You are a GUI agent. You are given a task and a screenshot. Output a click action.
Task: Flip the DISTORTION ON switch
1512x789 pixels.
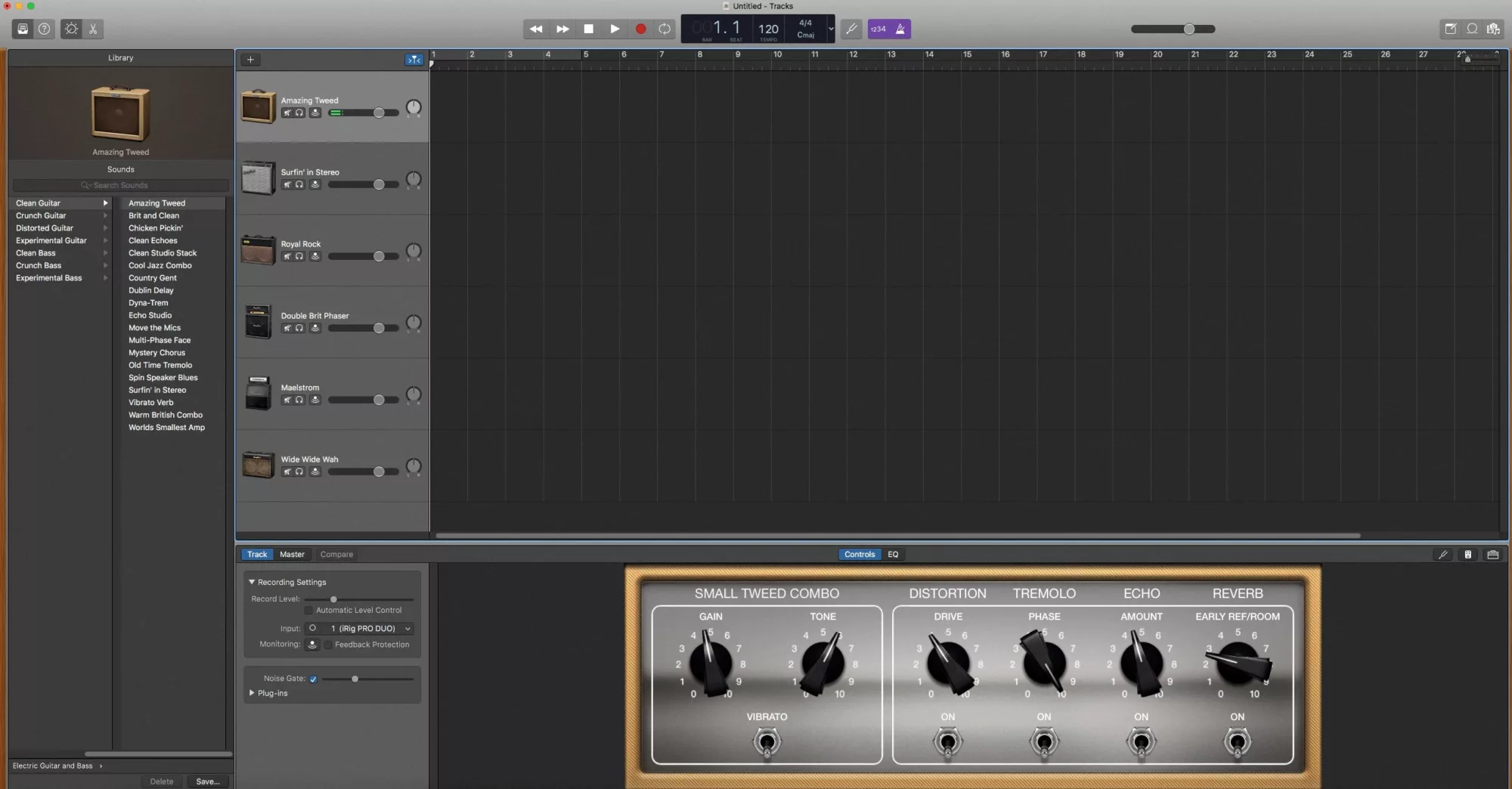click(x=947, y=742)
